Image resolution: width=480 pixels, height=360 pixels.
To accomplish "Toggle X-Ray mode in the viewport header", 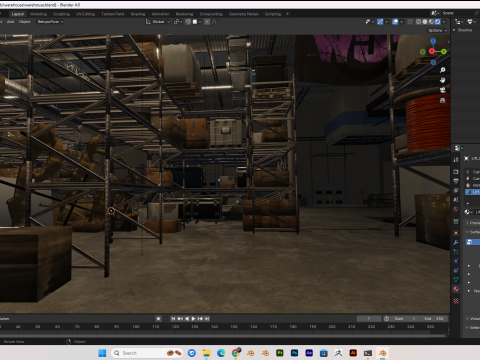I will [x=410, y=22].
